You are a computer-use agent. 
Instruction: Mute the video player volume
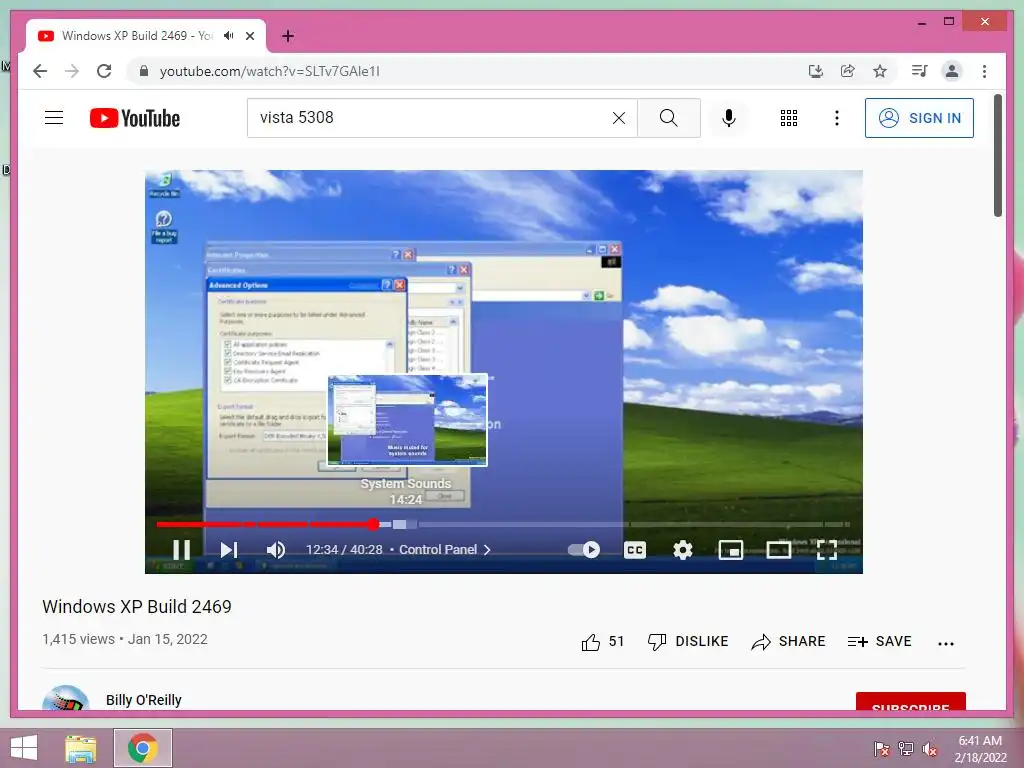tap(276, 550)
